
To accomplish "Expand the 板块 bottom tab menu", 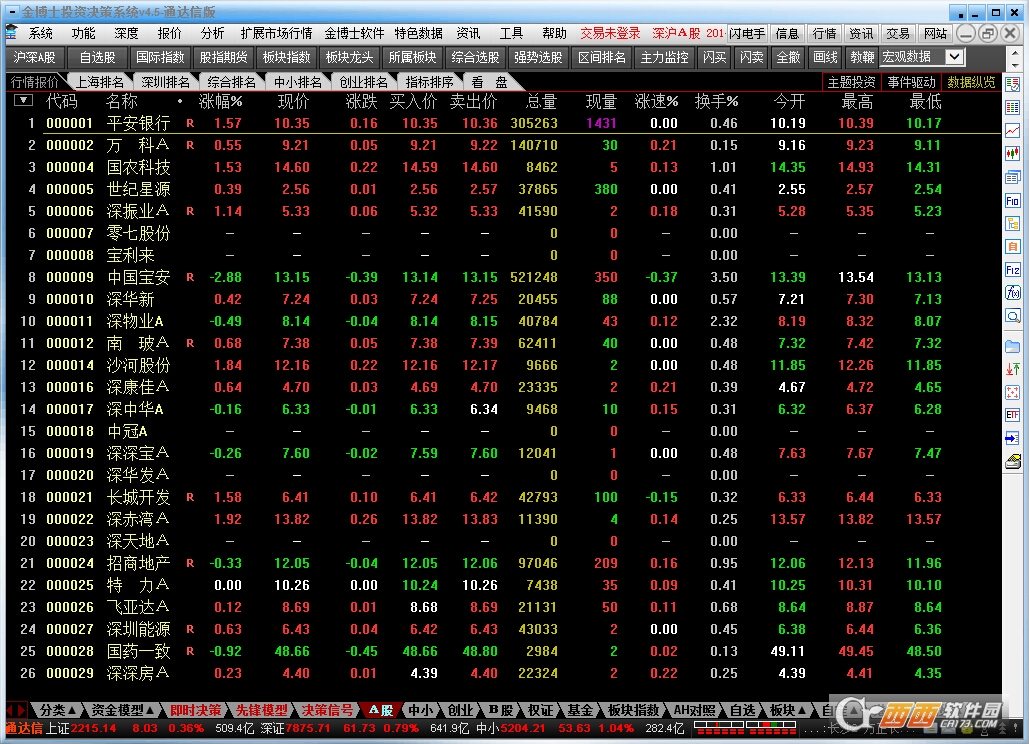I will click(x=788, y=710).
